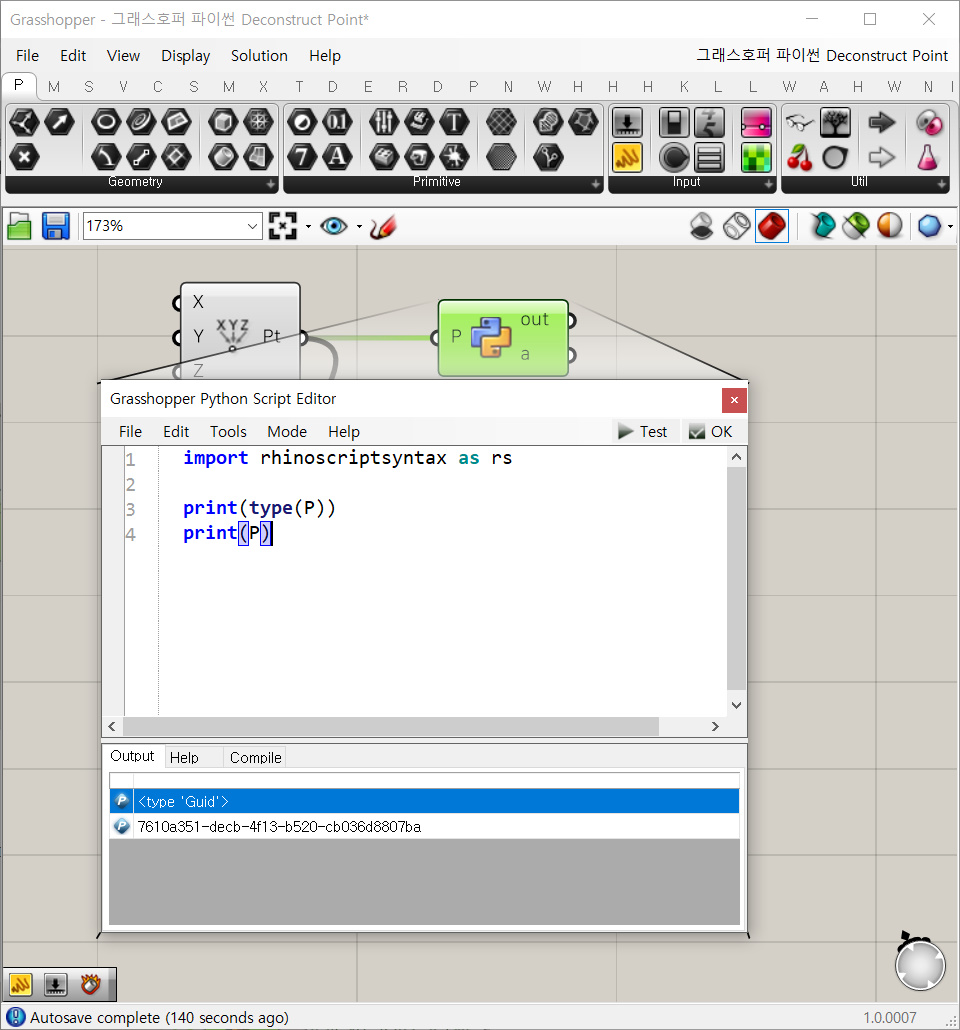Click the bottom-left markov flame icon

pos(90,984)
